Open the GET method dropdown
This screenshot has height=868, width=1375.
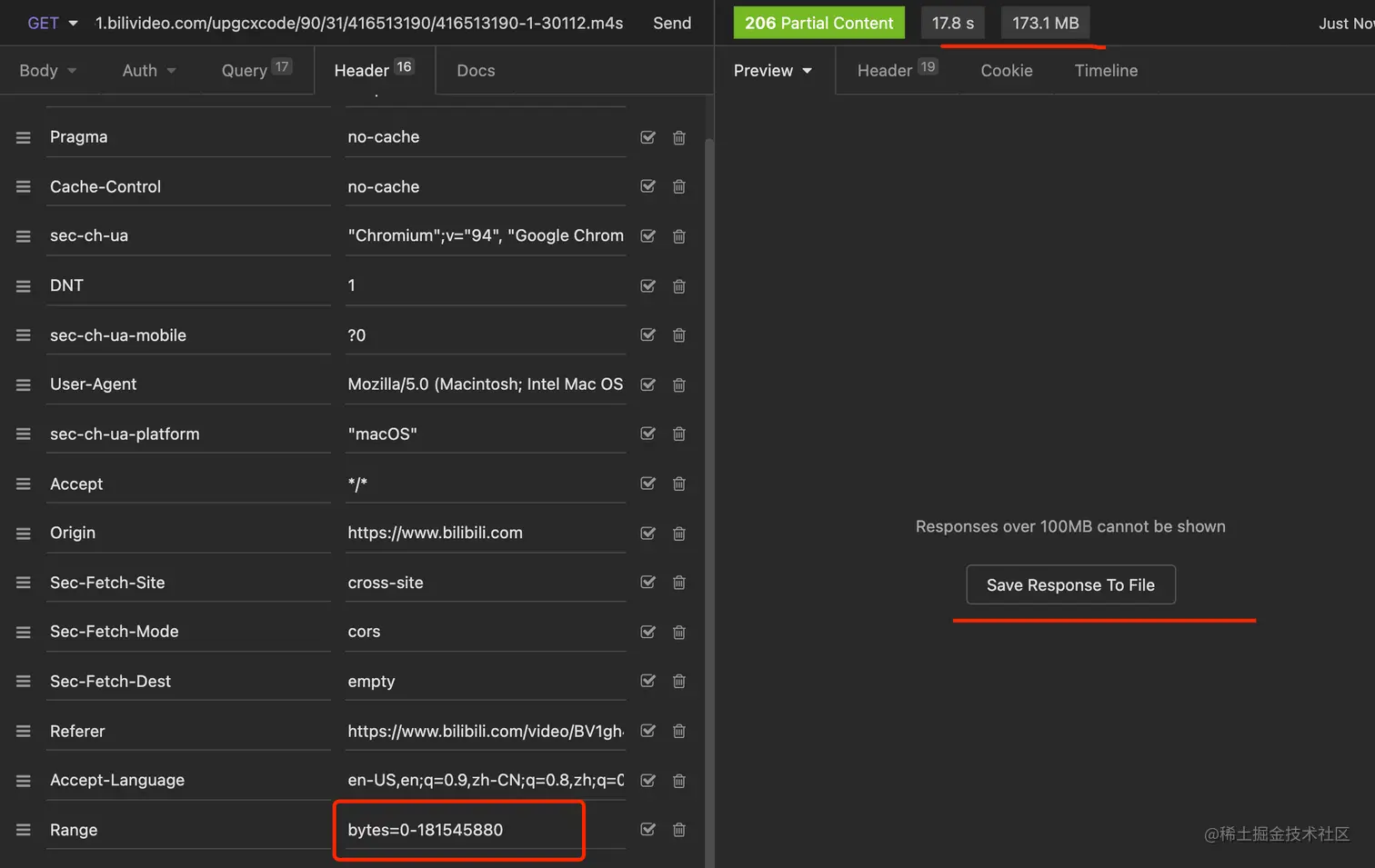pyautogui.click(x=53, y=23)
